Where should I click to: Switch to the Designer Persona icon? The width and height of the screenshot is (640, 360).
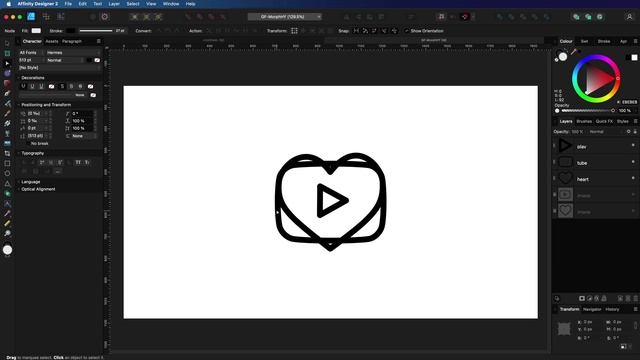pos(31,17)
